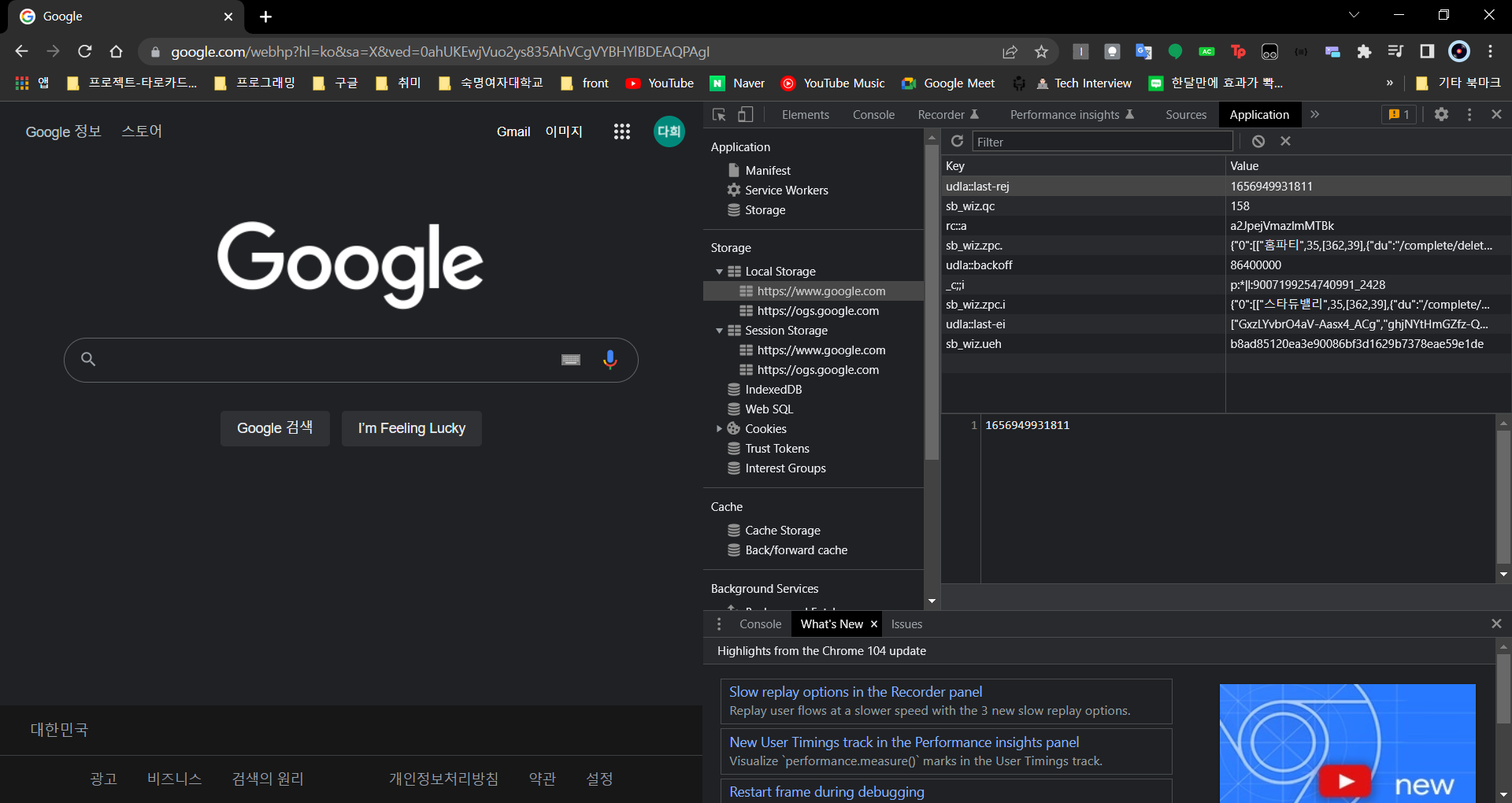Switch to the Elements tab

pyautogui.click(x=805, y=115)
